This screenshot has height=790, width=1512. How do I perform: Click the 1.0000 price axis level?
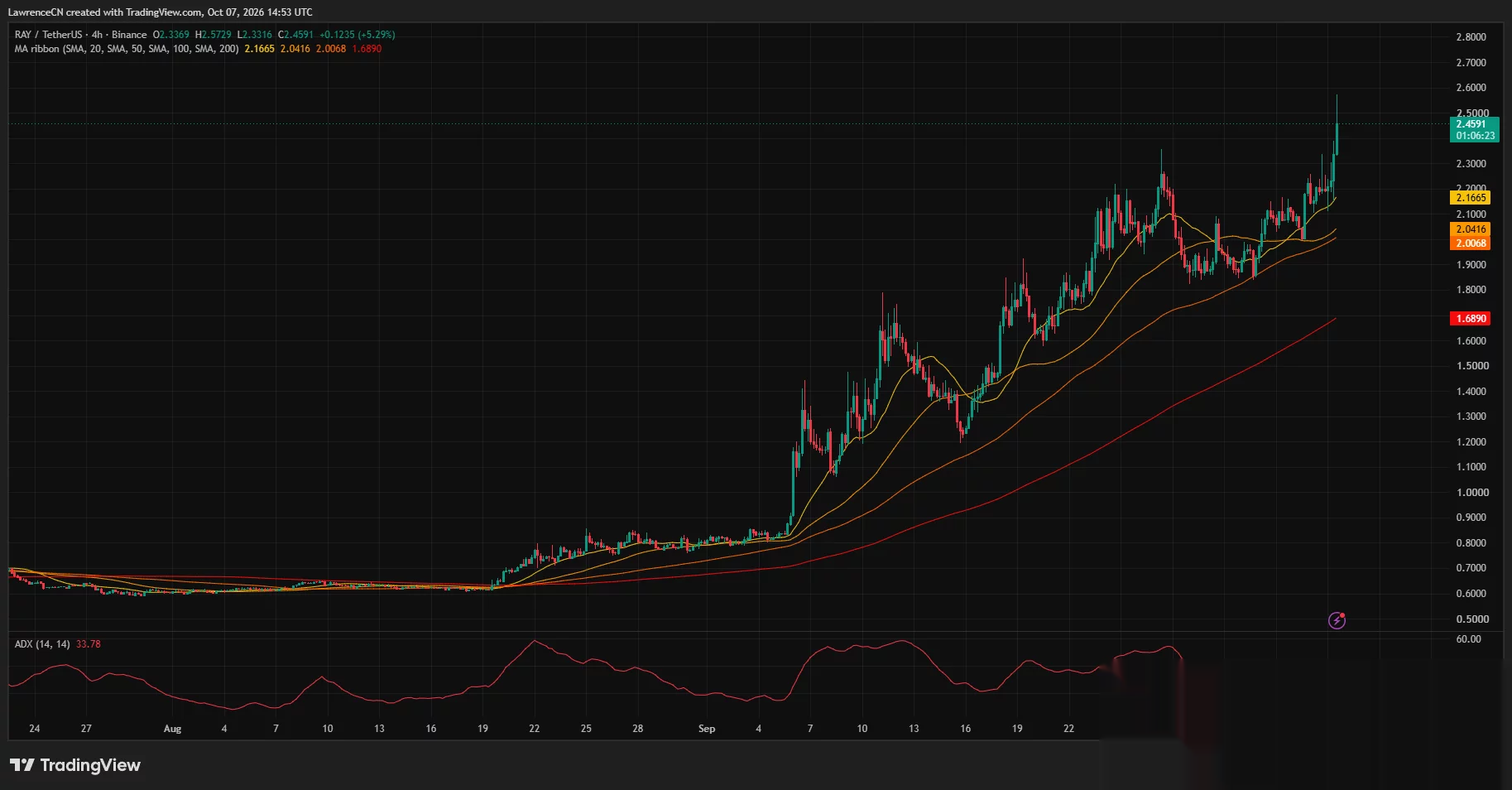1472,493
